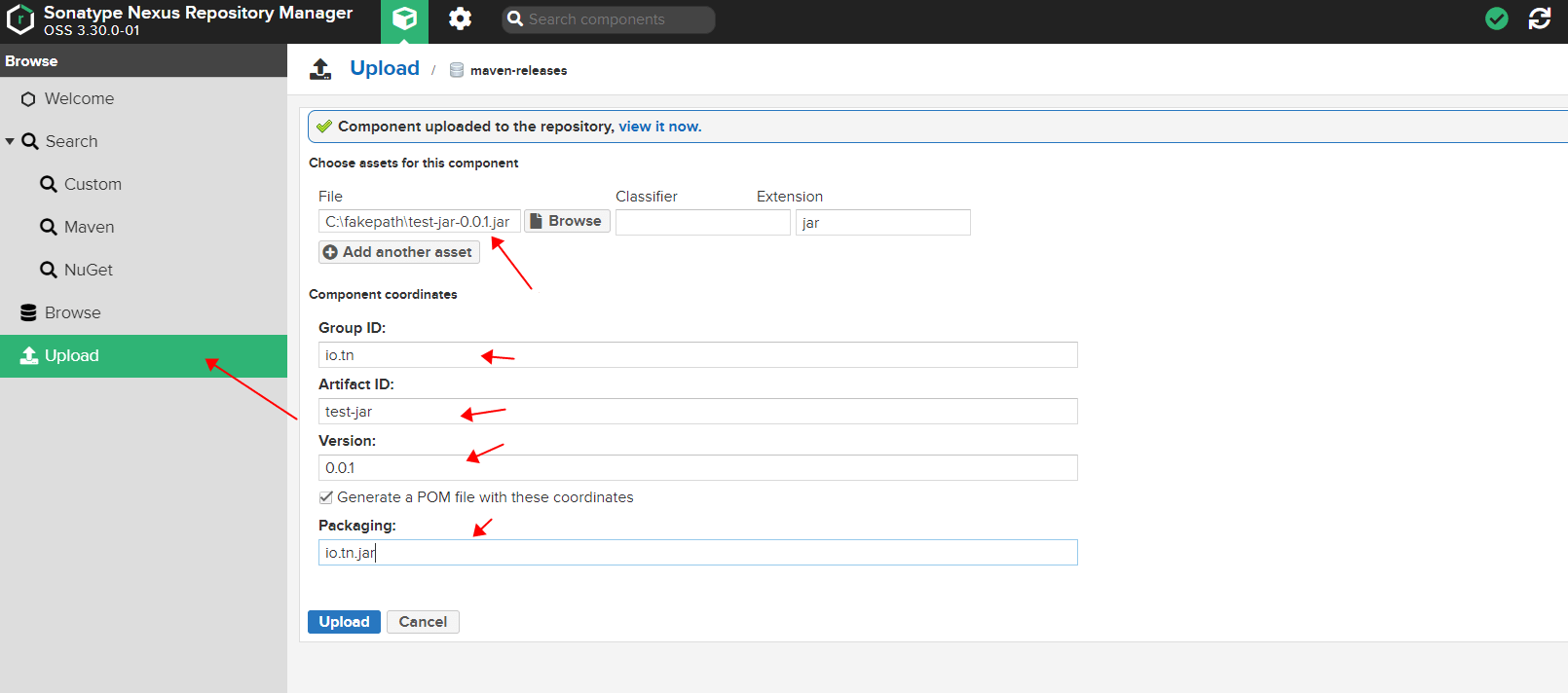Click the Browse panel header
This screenshot has width=1568, height=693.
143,60
